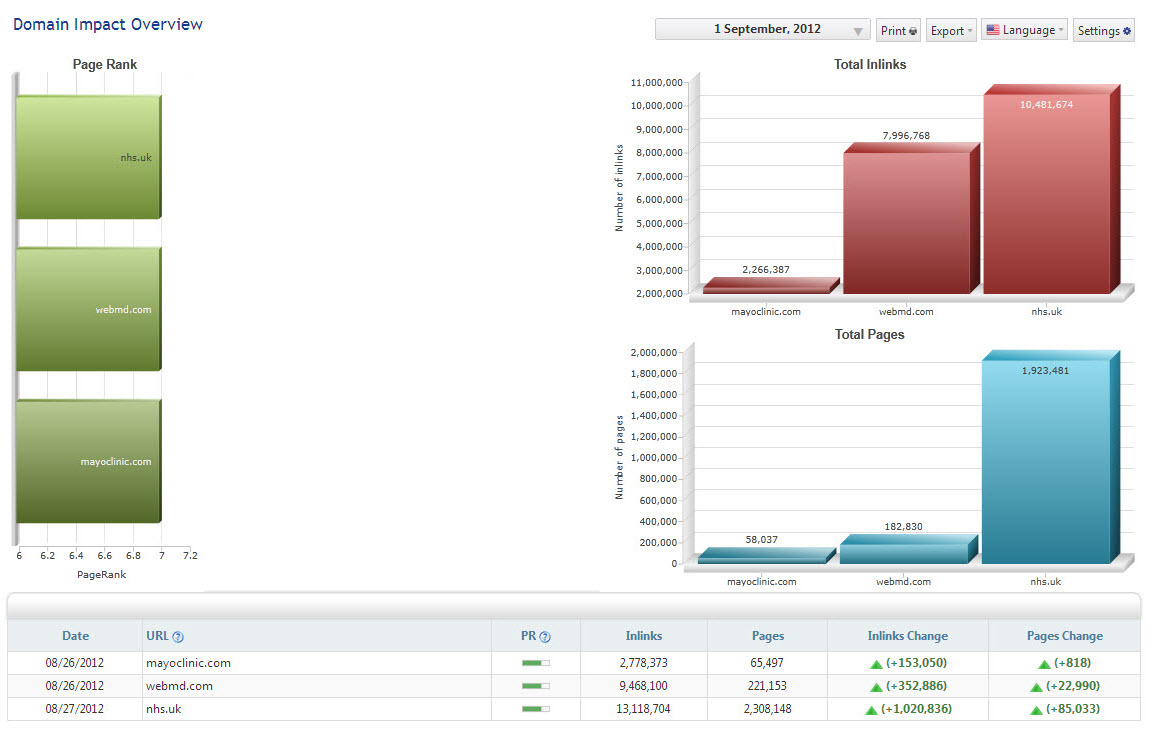Click the help icon next to PR header
The image size is (1153, 730).
click(545, 637)
